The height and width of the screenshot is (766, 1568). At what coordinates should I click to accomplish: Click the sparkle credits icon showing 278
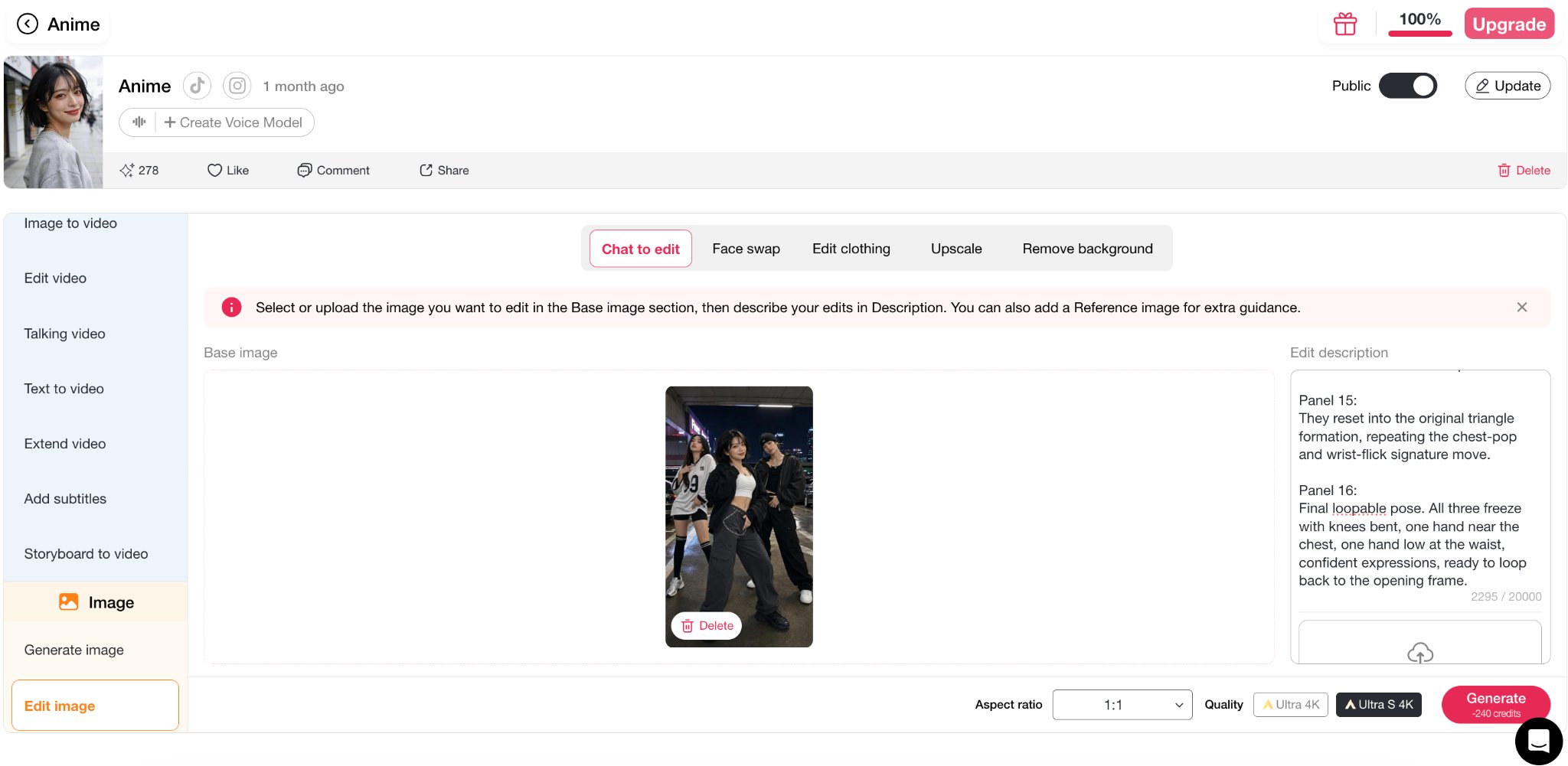(x=126, y=171)
